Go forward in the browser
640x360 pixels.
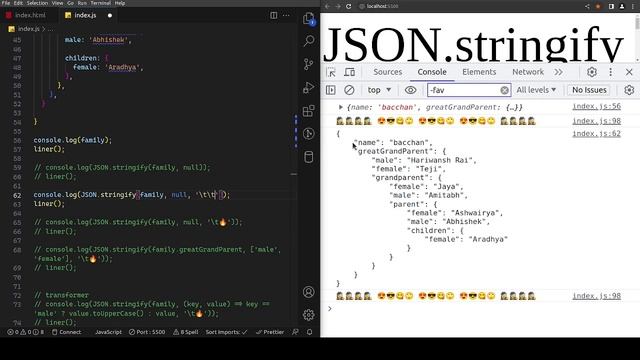click(x=338, y=6)
